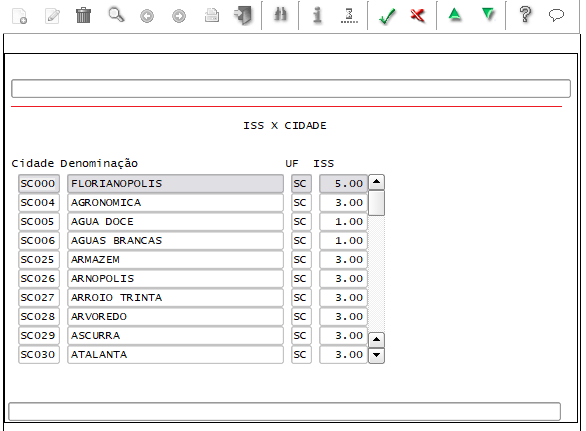Click the magnifying glass search icon
Screen dimensions: 586x431
point(116,15)
